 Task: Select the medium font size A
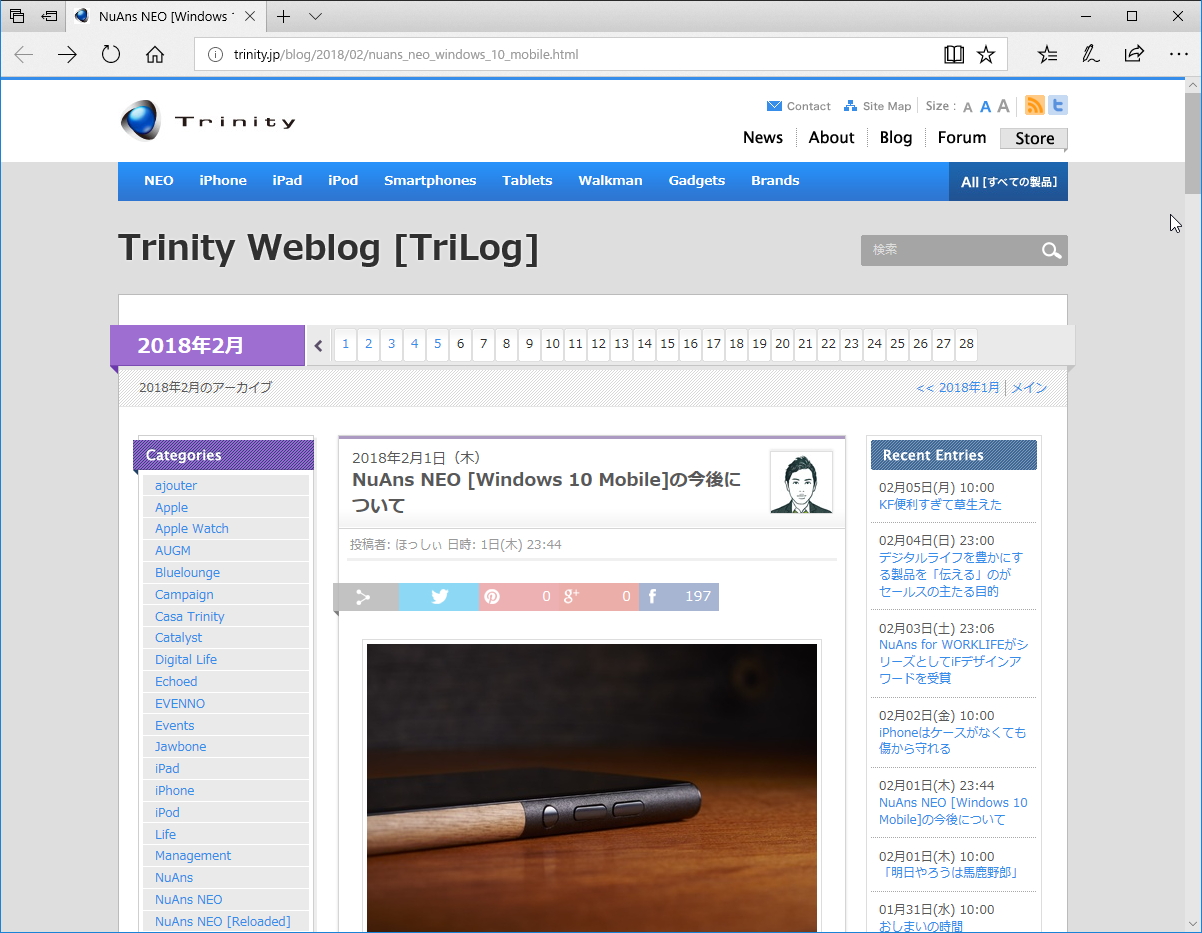[985, 106]
